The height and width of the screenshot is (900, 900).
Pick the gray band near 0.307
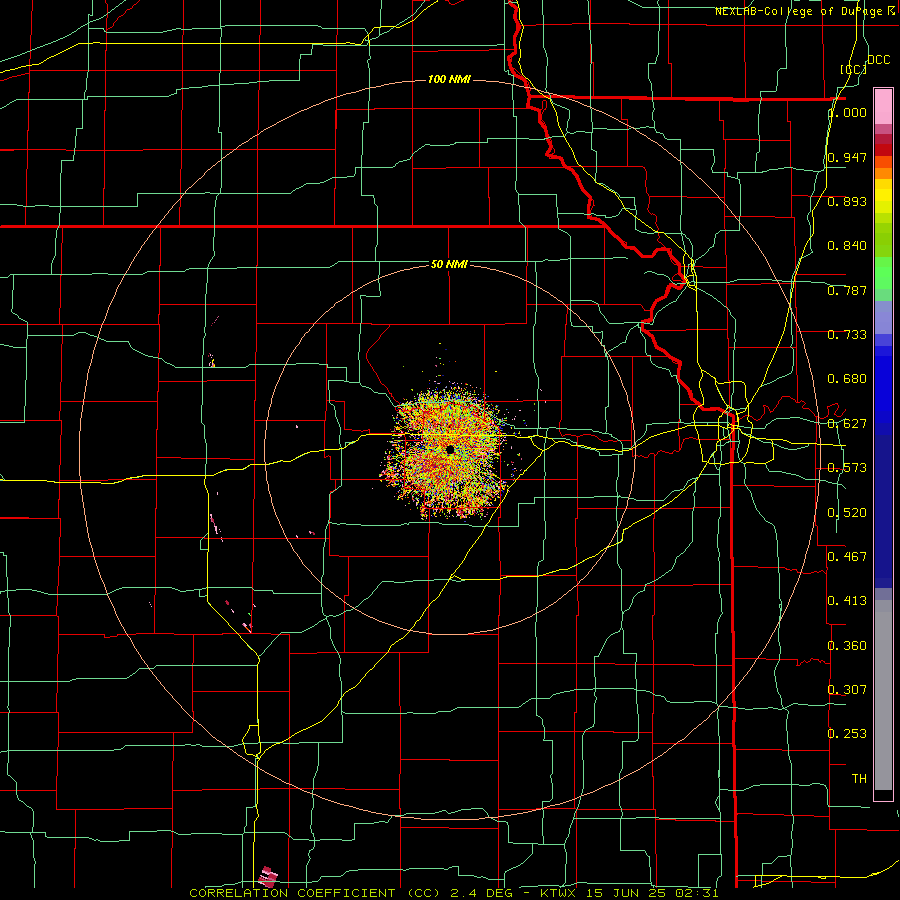[x=883, y=695]
